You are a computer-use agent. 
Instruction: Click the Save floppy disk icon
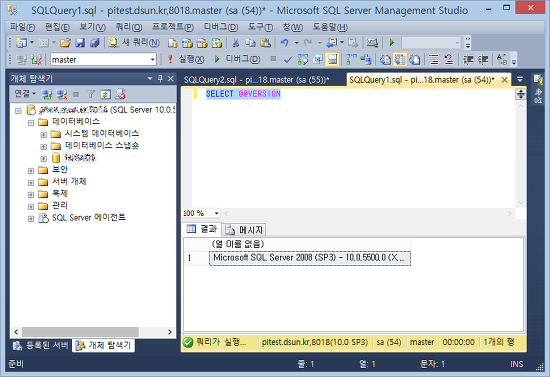[80, 43]
